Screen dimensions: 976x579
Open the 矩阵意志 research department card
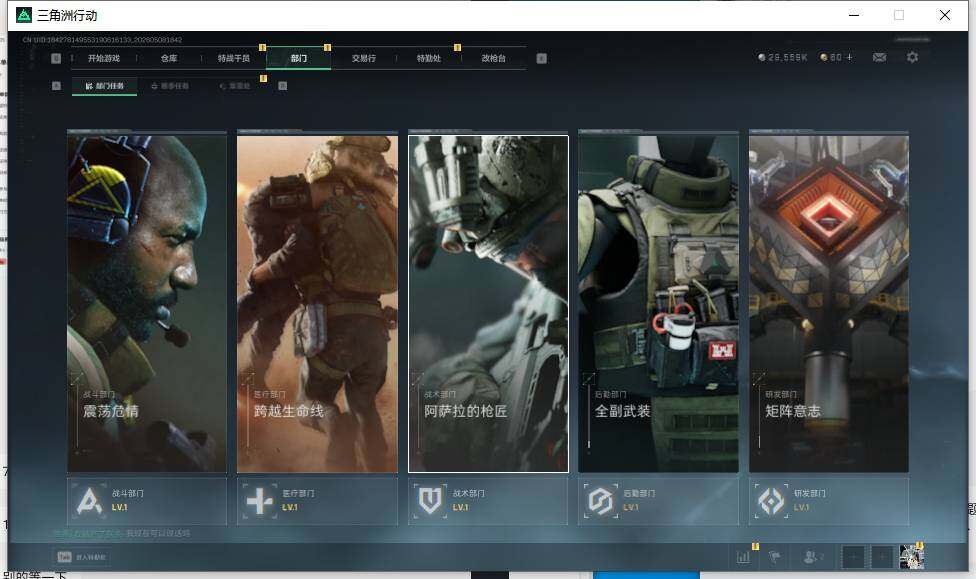tap(829, 302)
